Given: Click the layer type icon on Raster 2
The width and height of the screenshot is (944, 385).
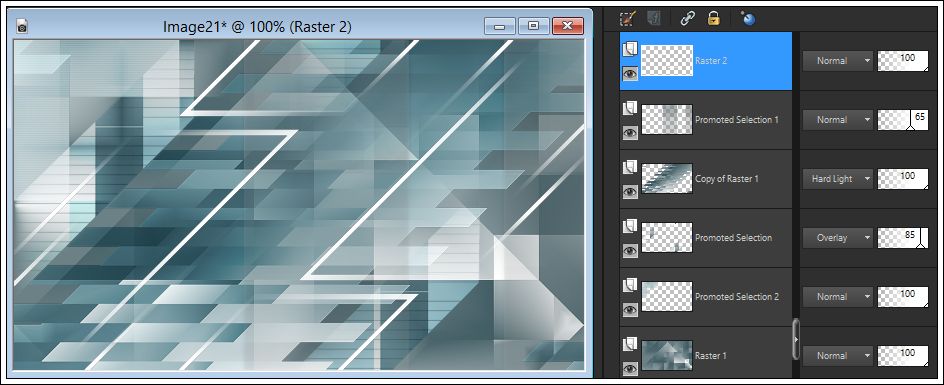Looking at the screenshot, I should 630,49.
